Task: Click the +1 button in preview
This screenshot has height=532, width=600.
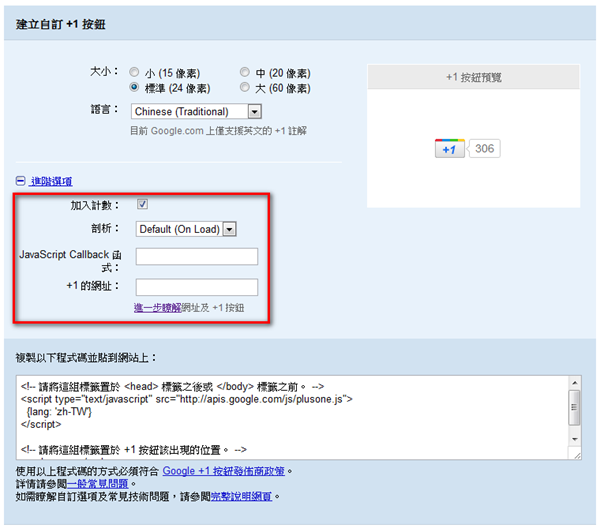Action: [450, 149]
